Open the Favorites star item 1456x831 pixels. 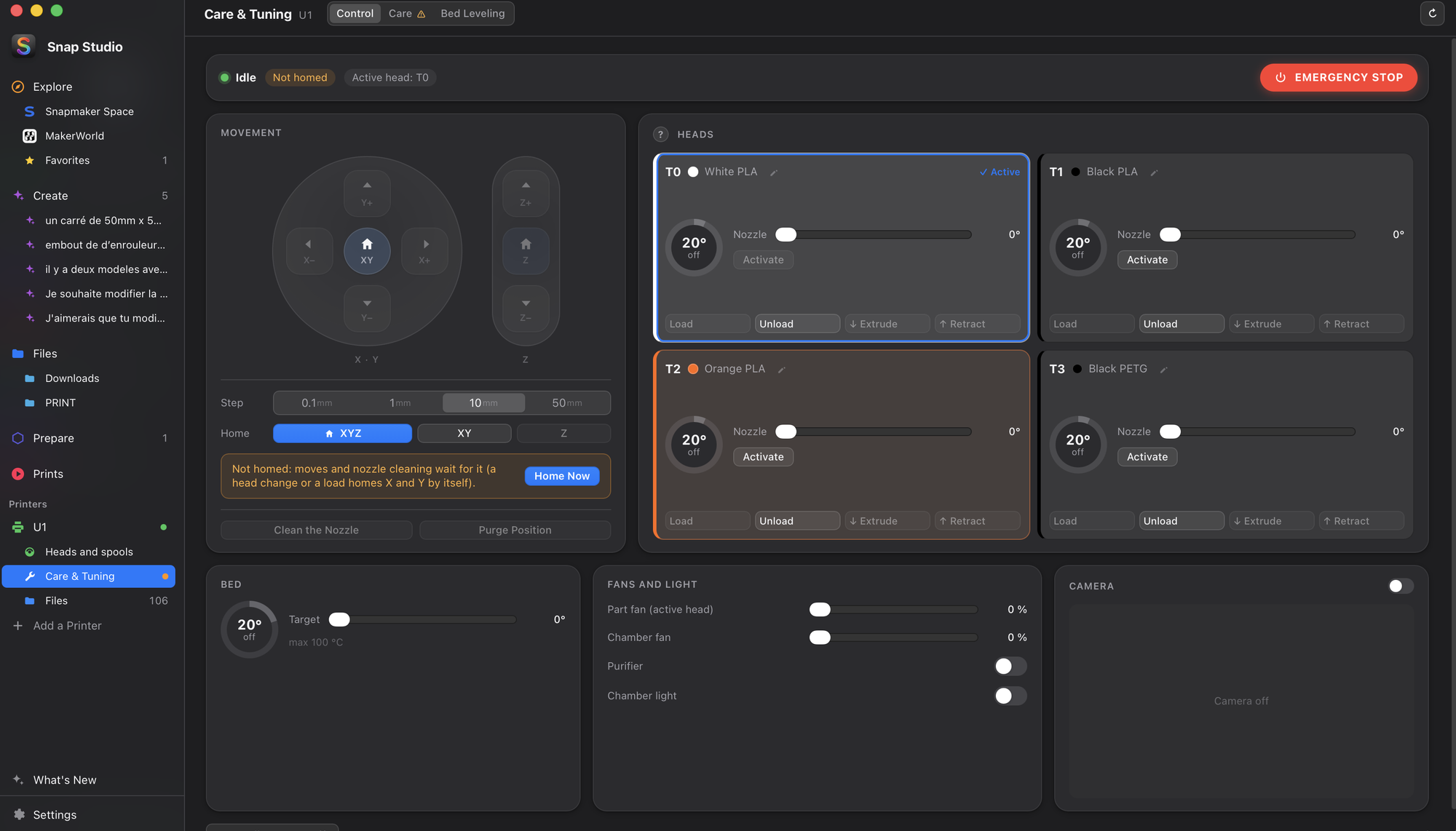pyautogui.click(x=89, y=160)
